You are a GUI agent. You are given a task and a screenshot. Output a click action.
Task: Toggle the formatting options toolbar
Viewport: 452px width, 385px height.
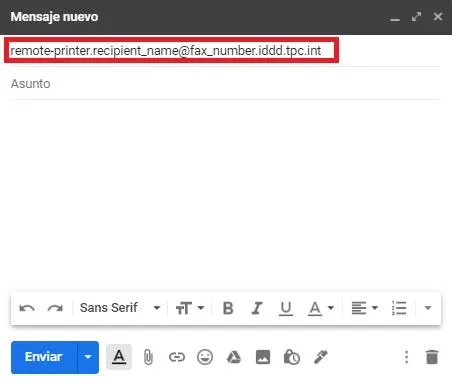tap(119, 357)
